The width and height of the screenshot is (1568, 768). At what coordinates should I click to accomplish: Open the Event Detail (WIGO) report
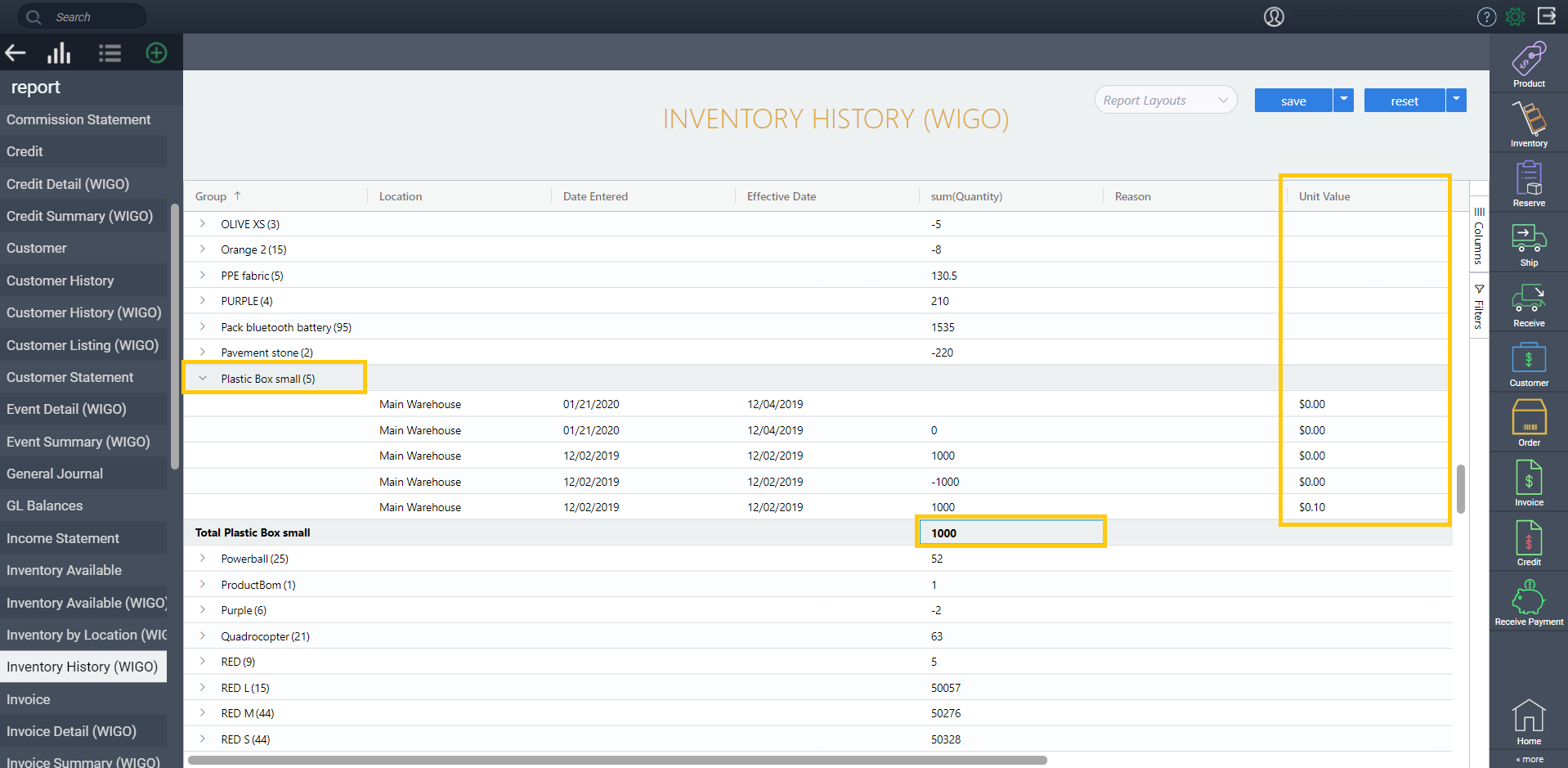tap(83, 409)
